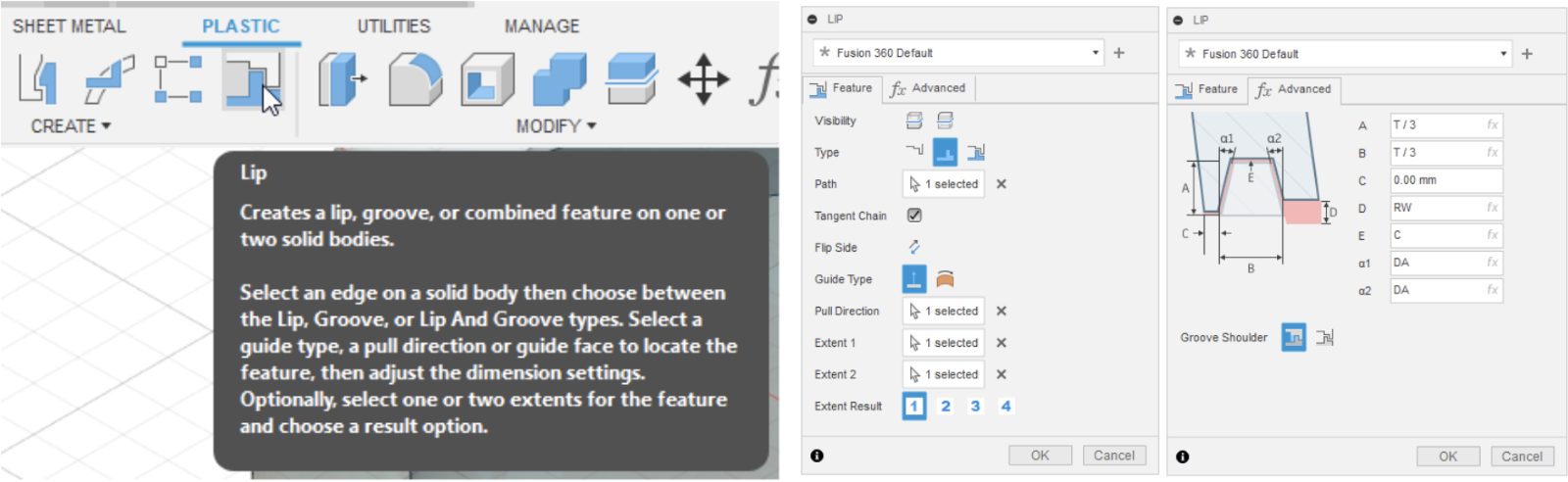Collapse the right LIP dialog header bullet
Image resolution: width=1568 pixels, height=482 pixels.
pos(1179,20)
